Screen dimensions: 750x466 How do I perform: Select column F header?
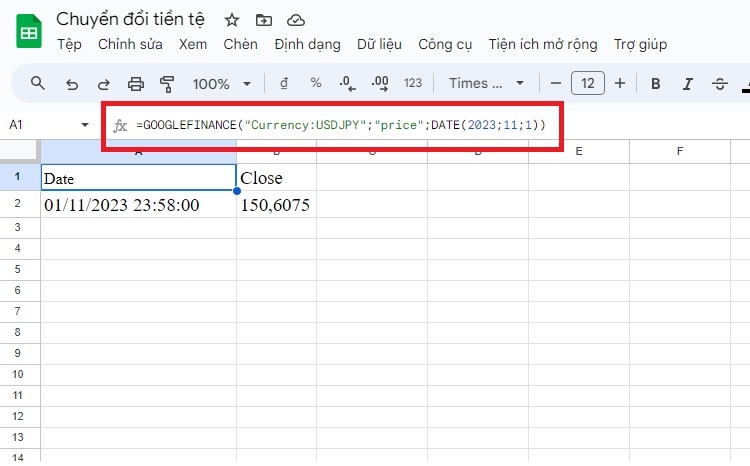click(x=680, y=152)
